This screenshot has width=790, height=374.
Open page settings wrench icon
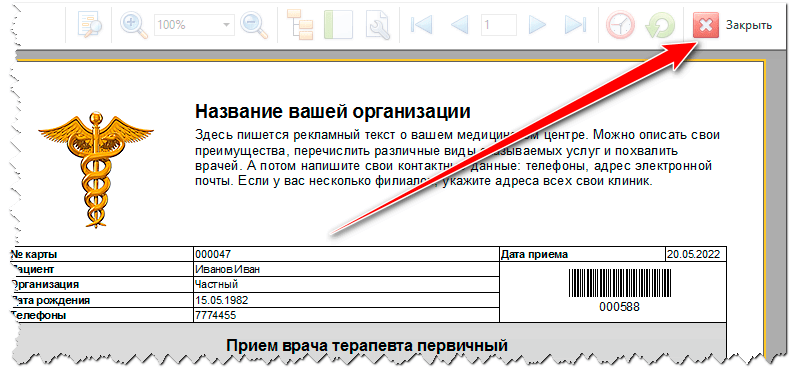[x=377, y=24]
